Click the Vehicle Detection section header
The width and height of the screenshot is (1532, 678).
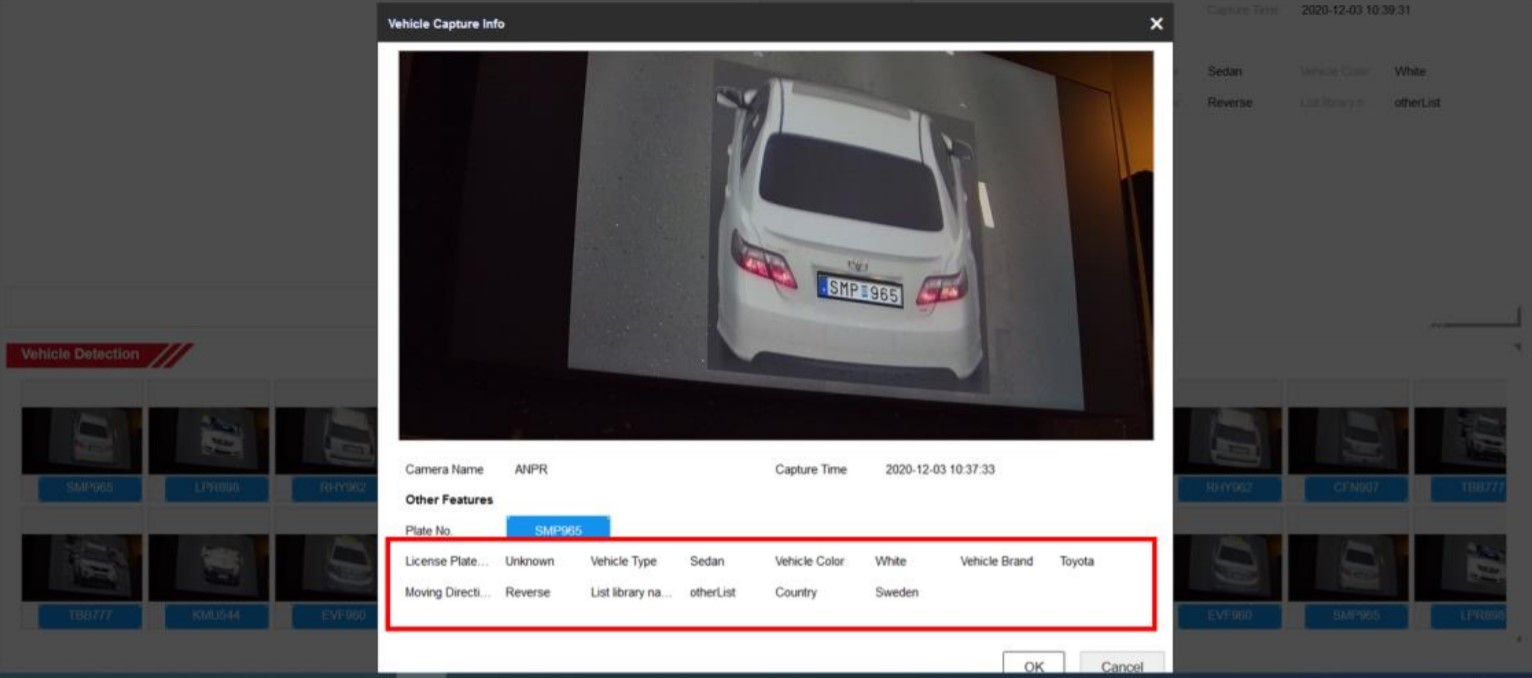80,354
